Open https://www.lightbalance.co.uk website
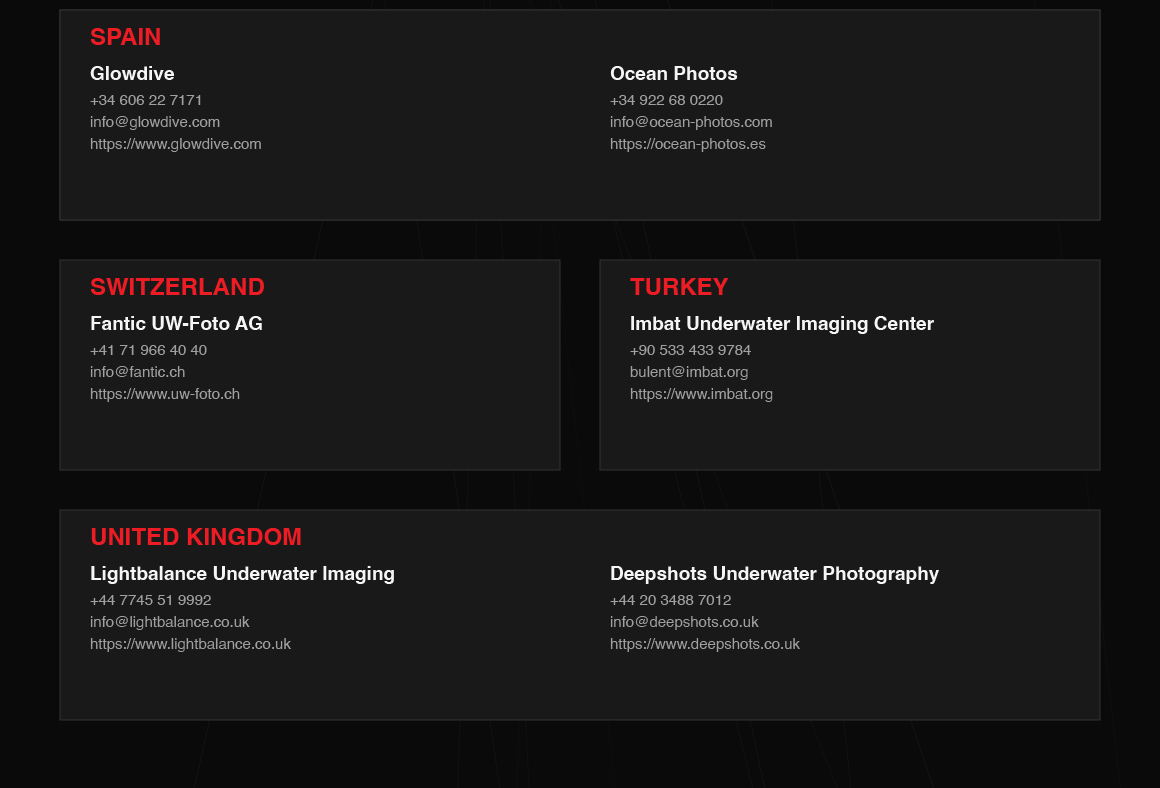 point(190,644)
